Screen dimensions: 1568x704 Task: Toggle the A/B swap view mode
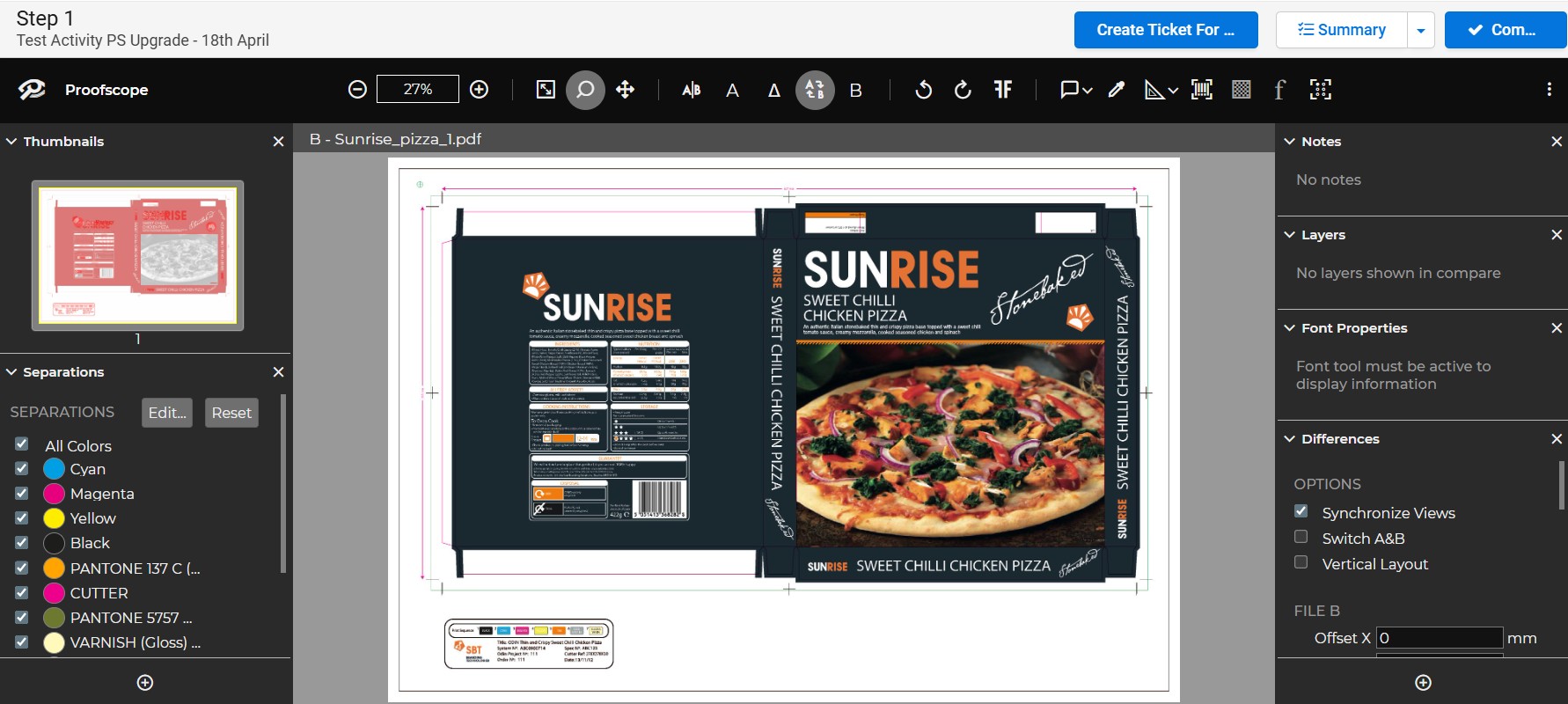pos(815,90)
